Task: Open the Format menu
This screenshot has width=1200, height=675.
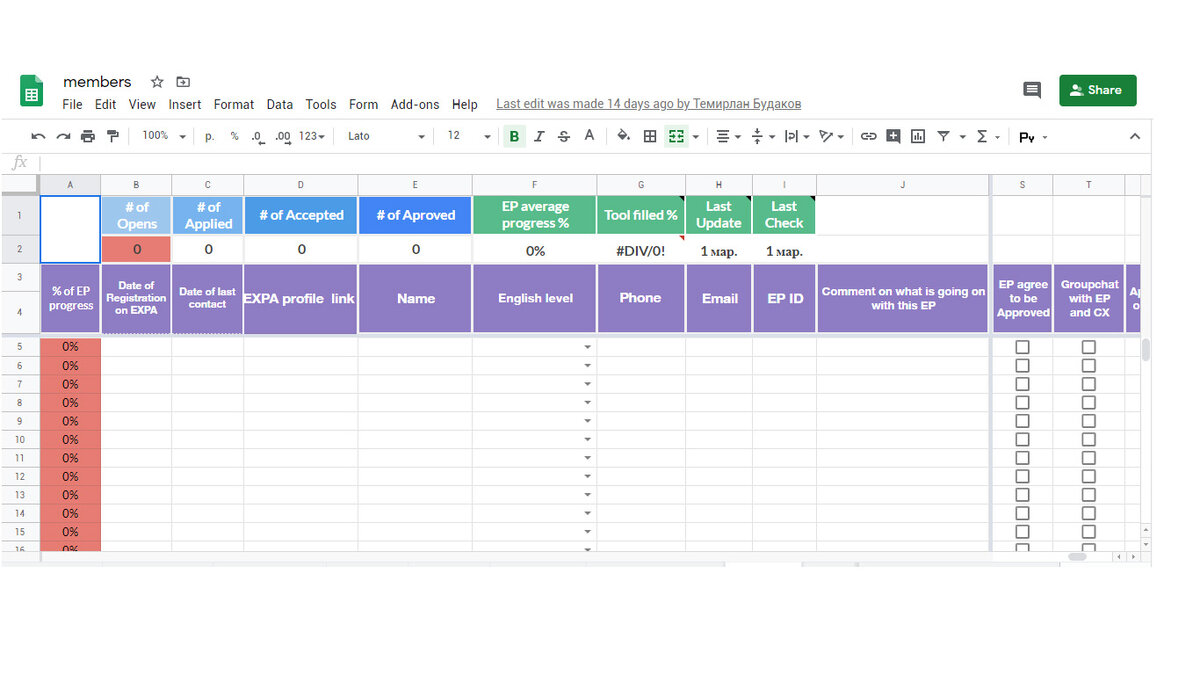Action: click(234, 104)
